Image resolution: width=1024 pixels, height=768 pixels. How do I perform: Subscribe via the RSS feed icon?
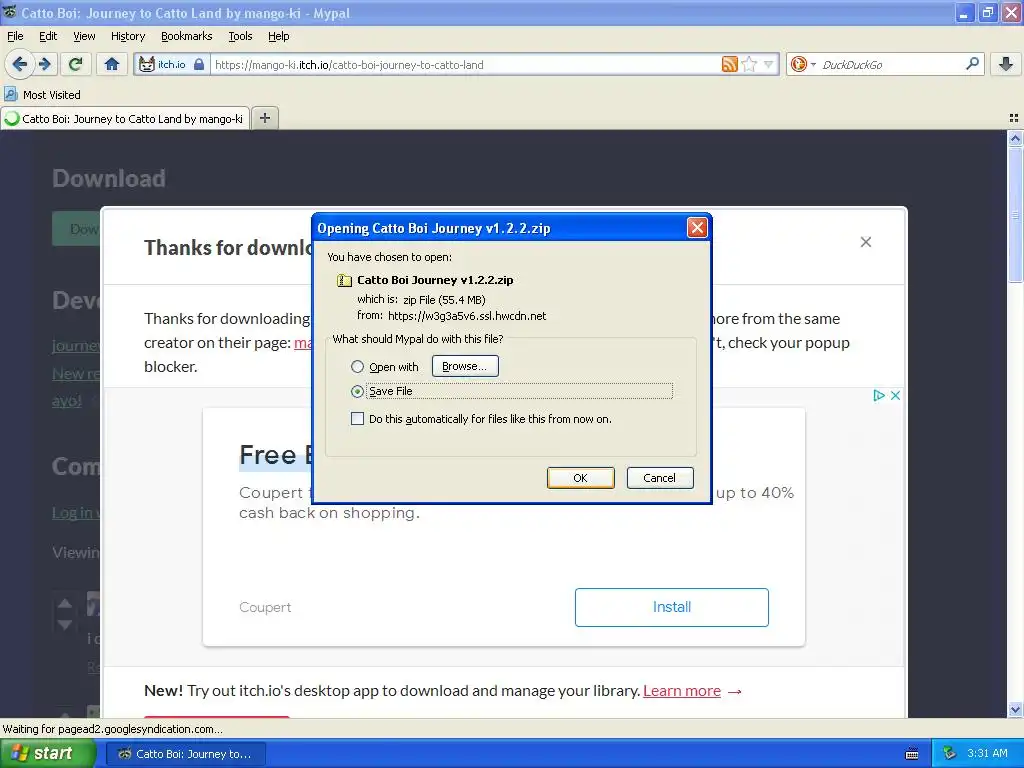pos(729,64)
